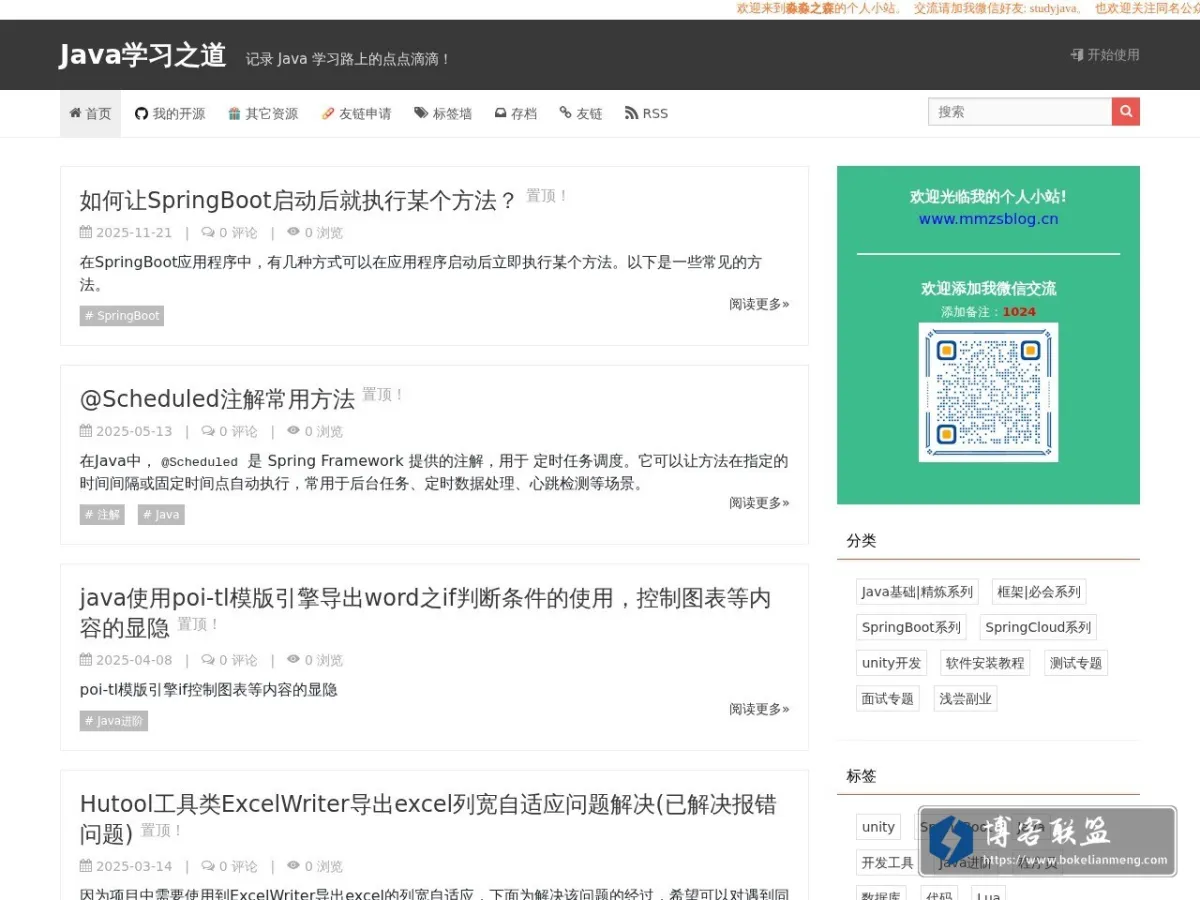Viewport: 1200px width, 900px height.
Task: Open the 存档 menu item
Action: (515, 113)
